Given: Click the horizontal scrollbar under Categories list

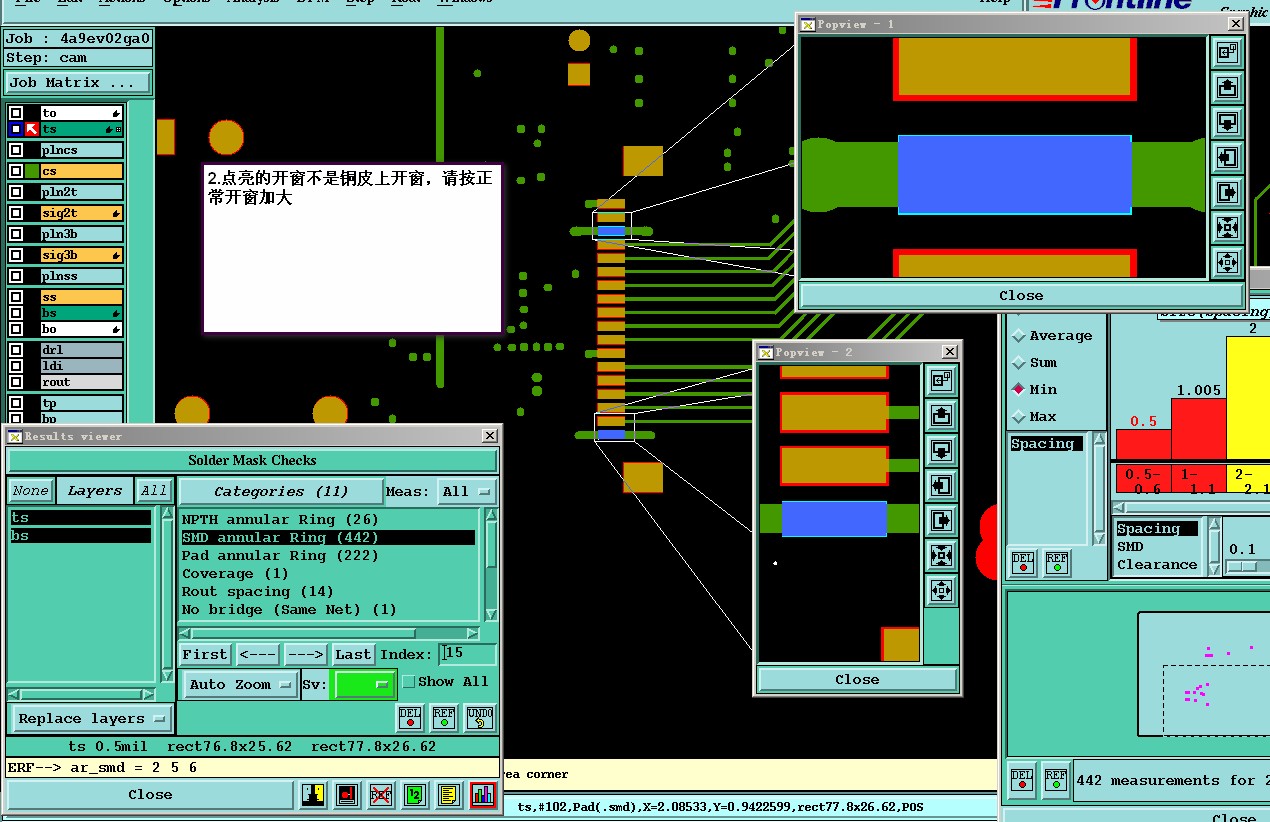Looking at the screenshot, I should click(329, 633).
